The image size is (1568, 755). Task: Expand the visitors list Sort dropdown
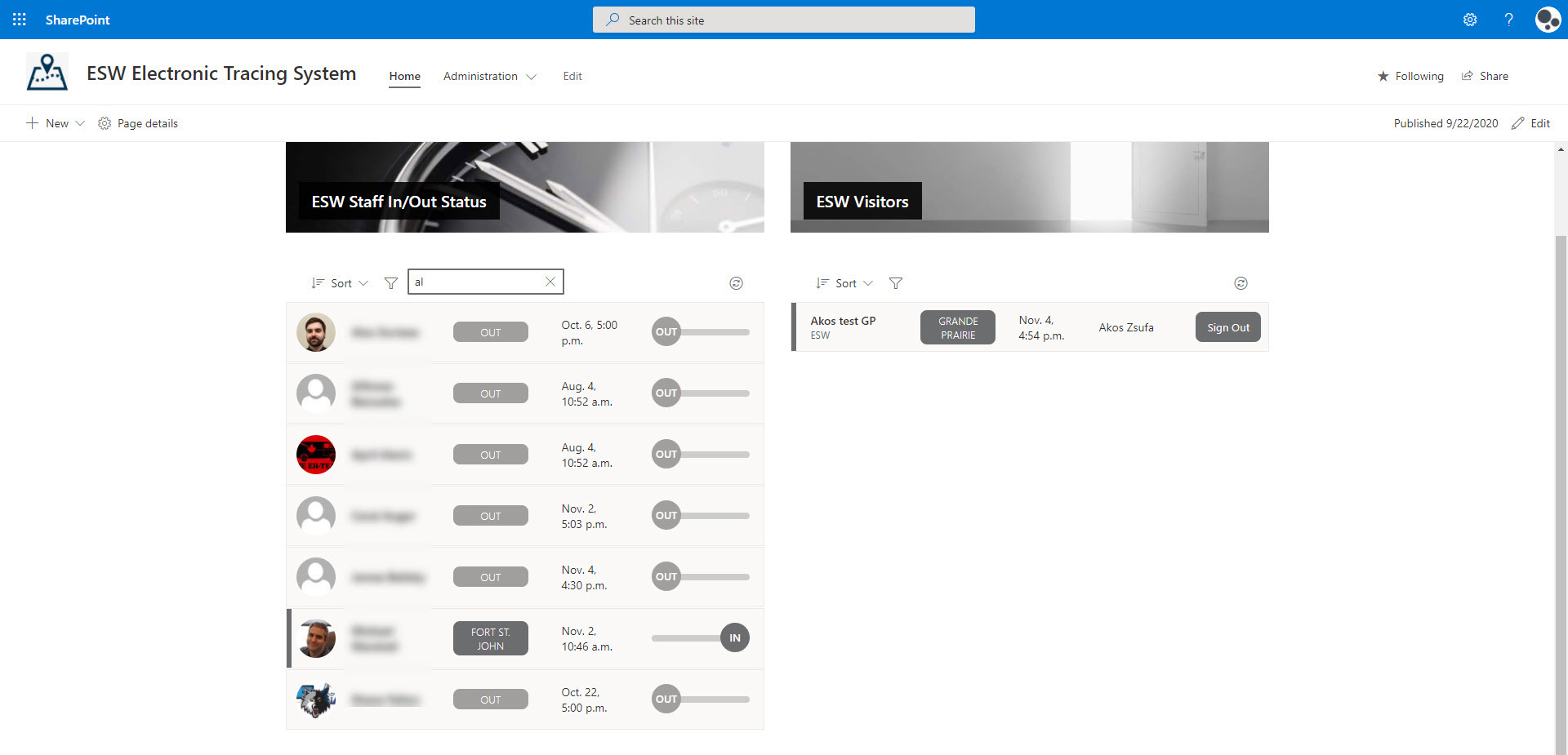pos(844,283)
